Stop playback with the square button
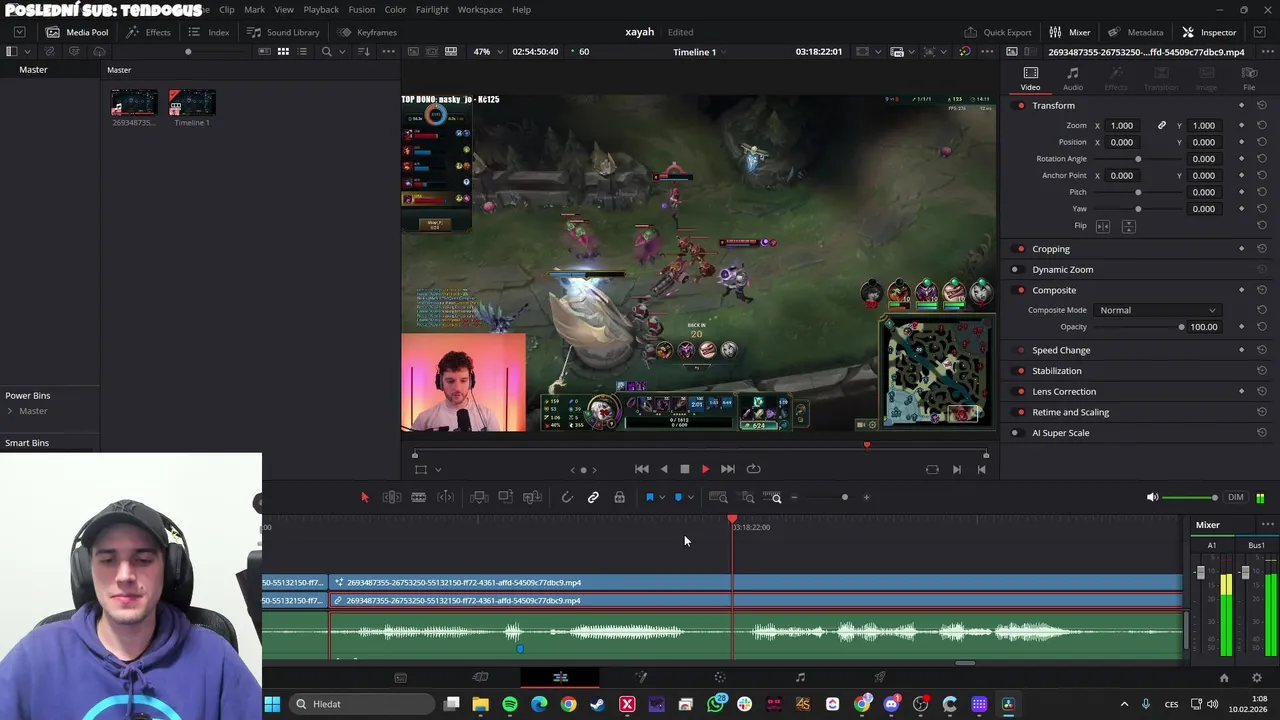Viewport: 1280px width, 720px height. coord(684,469)
